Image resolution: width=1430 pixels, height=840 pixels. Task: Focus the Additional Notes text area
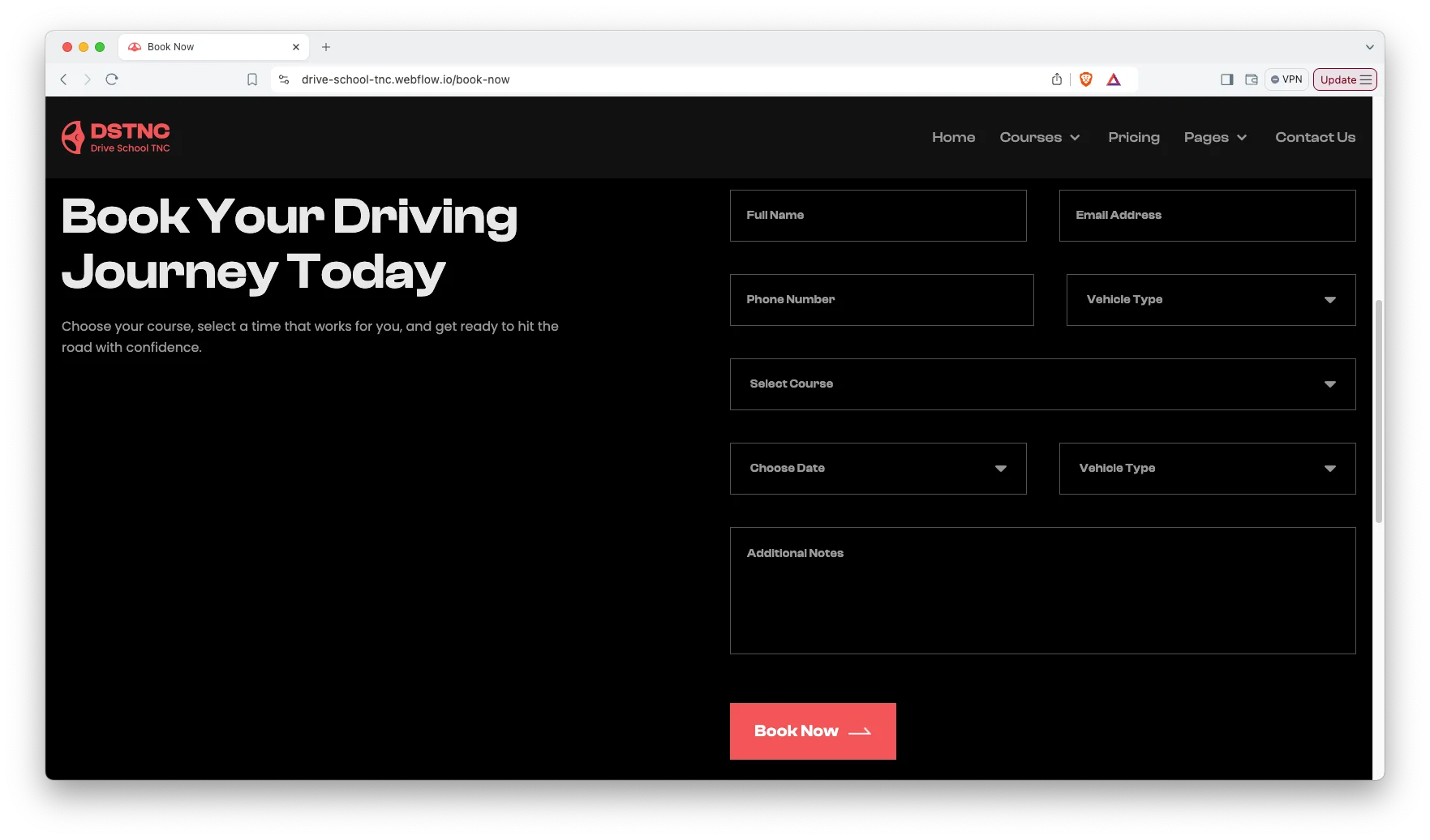(x=1042, y=591)
